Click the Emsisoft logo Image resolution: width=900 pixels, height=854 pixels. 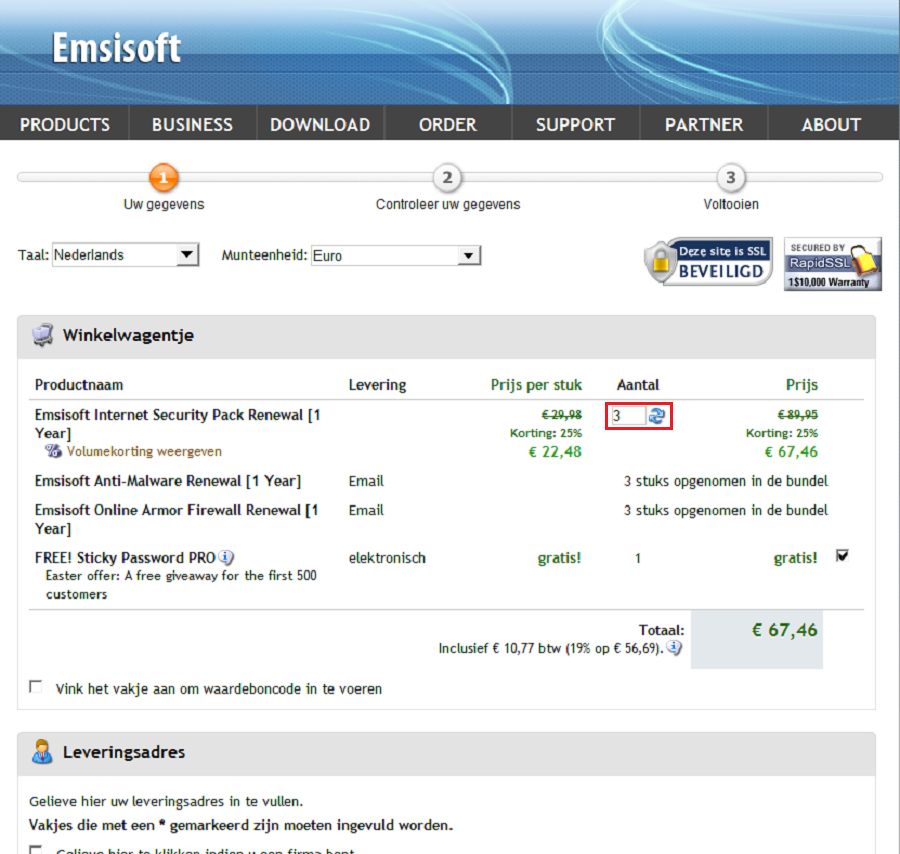(x=117, y=47)
